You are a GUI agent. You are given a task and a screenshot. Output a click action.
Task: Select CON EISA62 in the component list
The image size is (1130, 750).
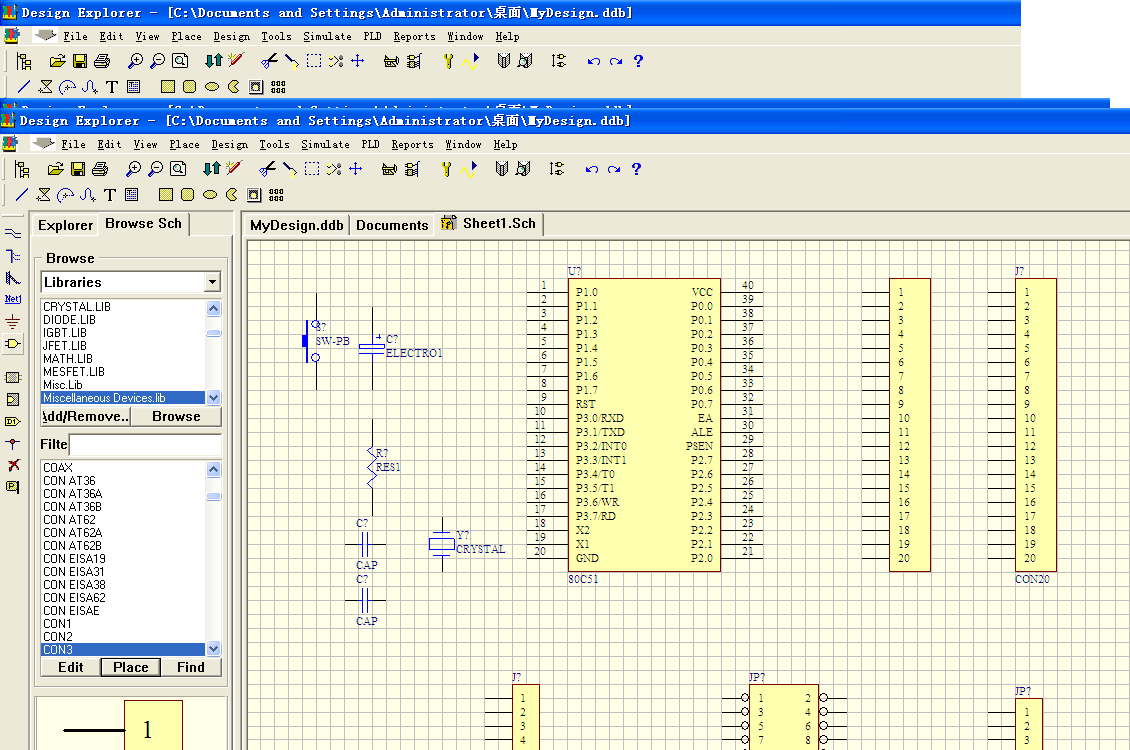74,598
